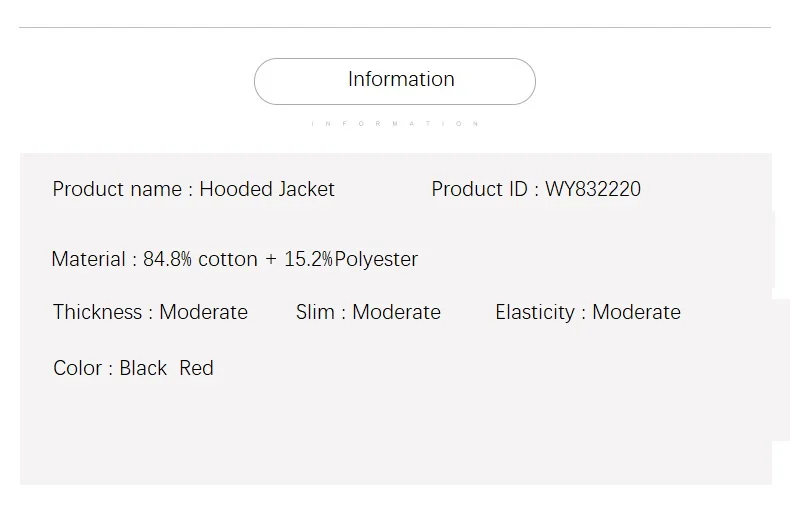Click the Elasticity Moderate label

pyautogui.click(x=588, y=312)
